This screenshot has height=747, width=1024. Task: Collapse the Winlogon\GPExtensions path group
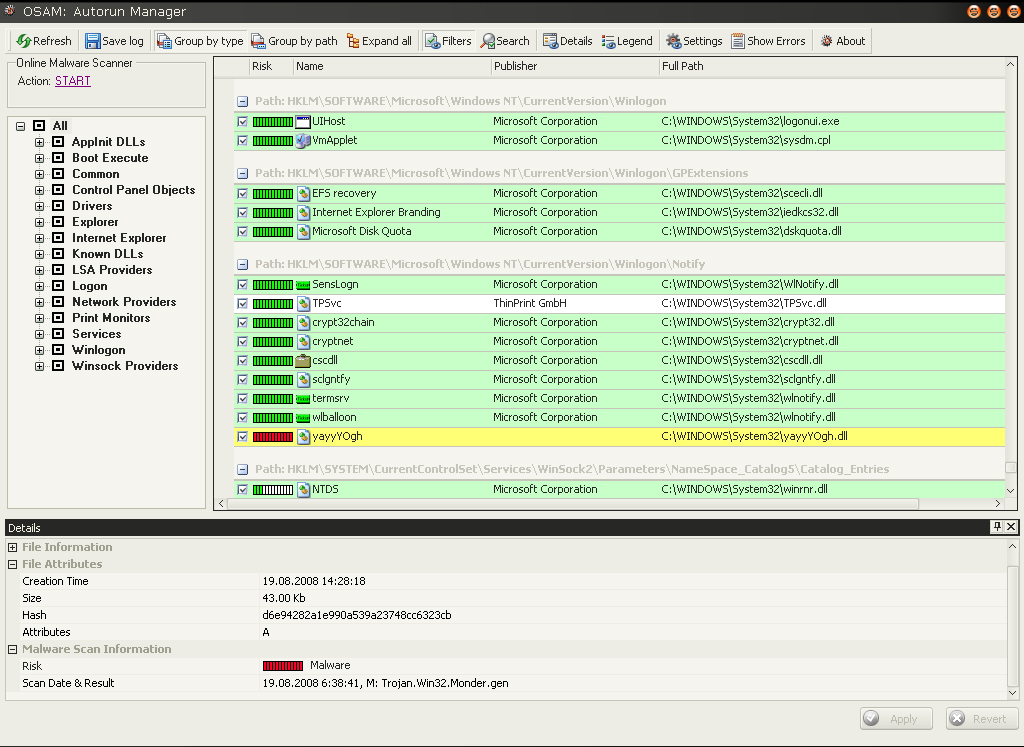pyautogui.click(x=242, y=174)
